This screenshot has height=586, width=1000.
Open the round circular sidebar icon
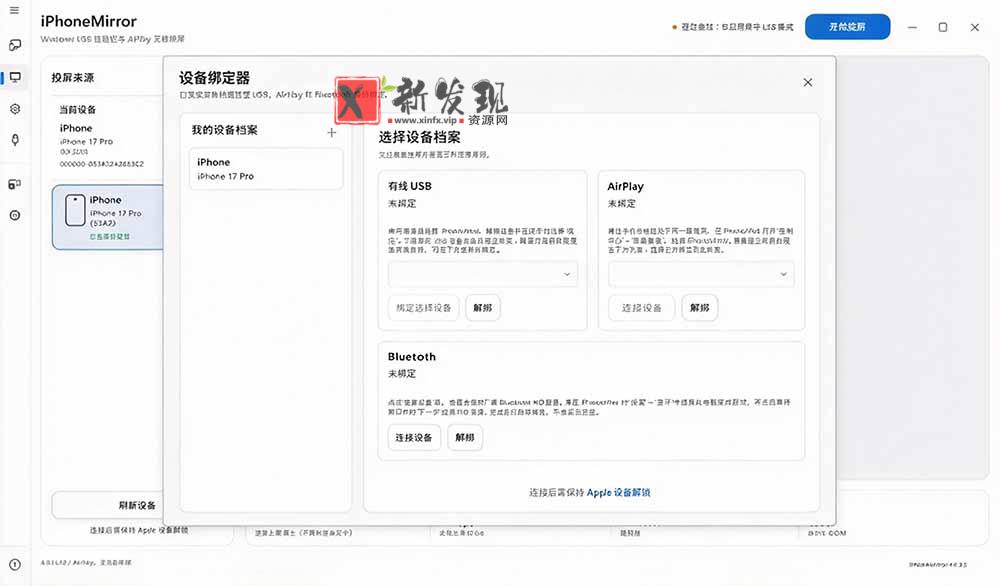tap(15, 216)
